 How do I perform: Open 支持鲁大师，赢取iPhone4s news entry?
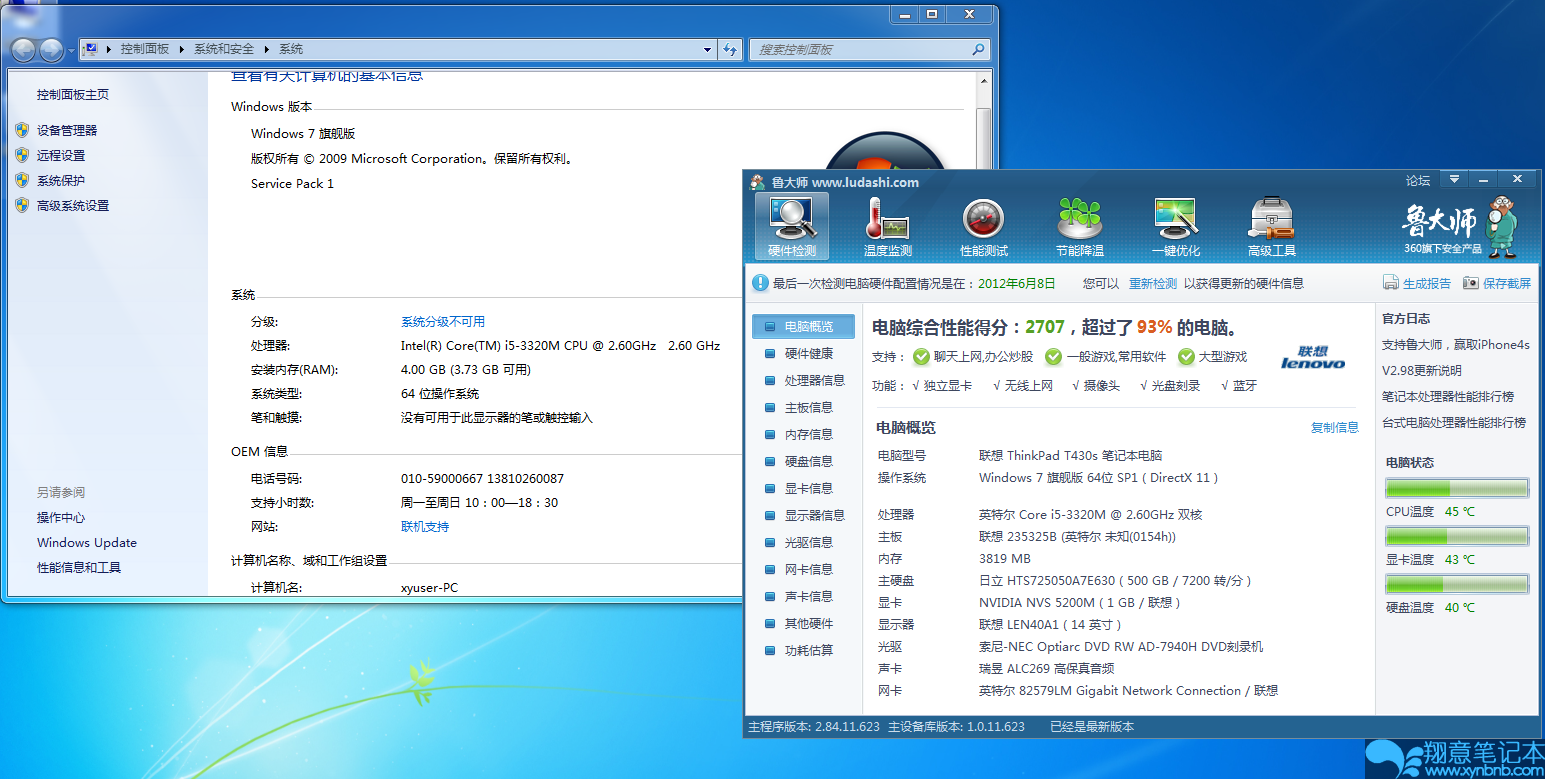pos(1456,345)
